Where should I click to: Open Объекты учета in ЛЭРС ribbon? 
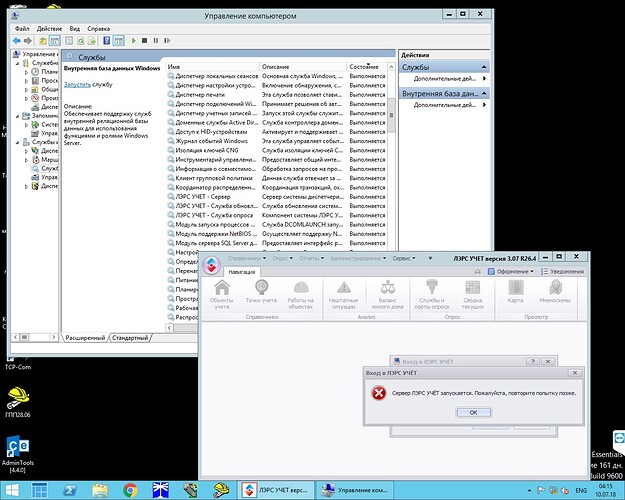pyautogui.click(x=222, y=295)
